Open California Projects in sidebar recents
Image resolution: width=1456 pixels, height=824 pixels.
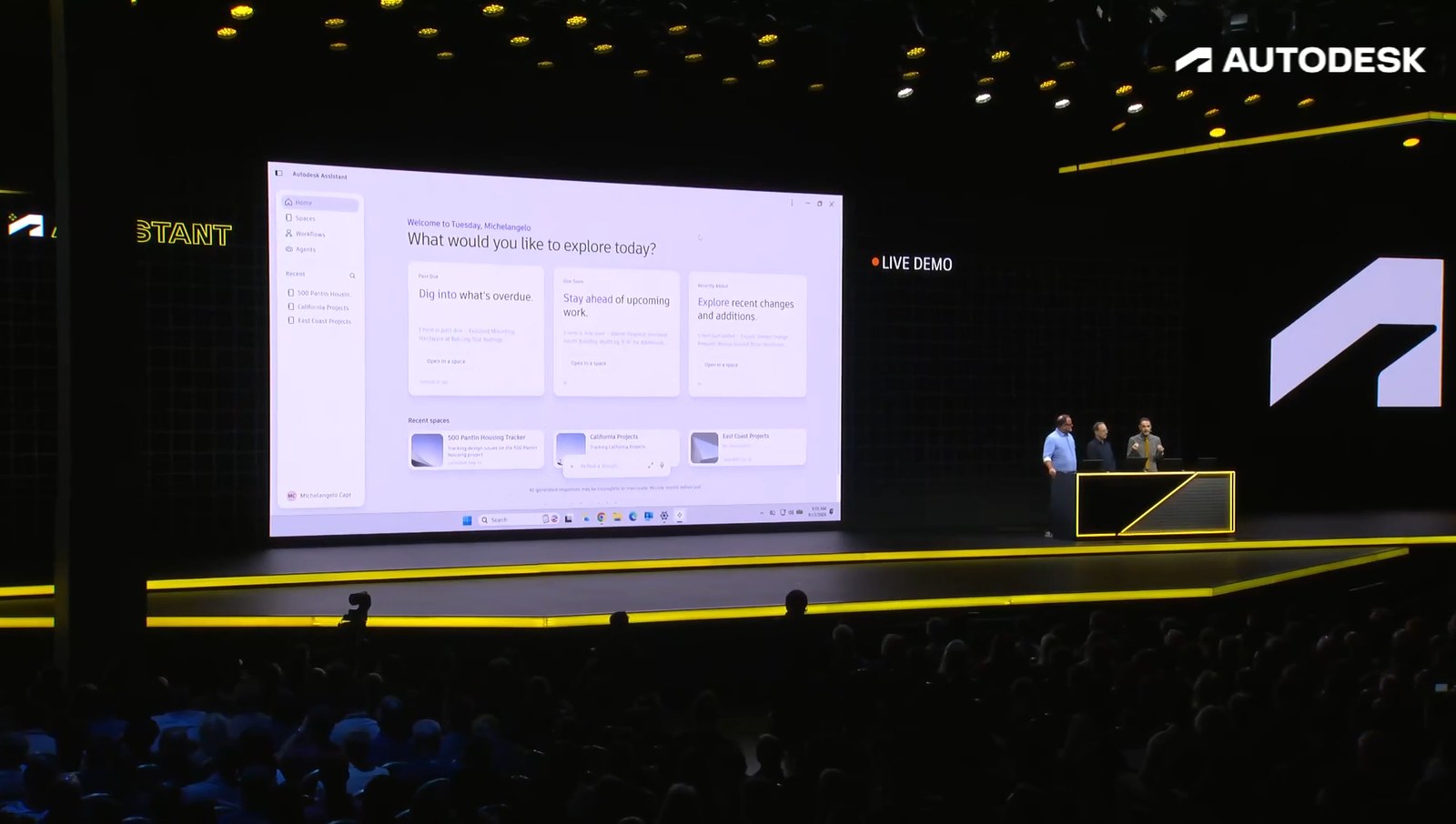320,306
